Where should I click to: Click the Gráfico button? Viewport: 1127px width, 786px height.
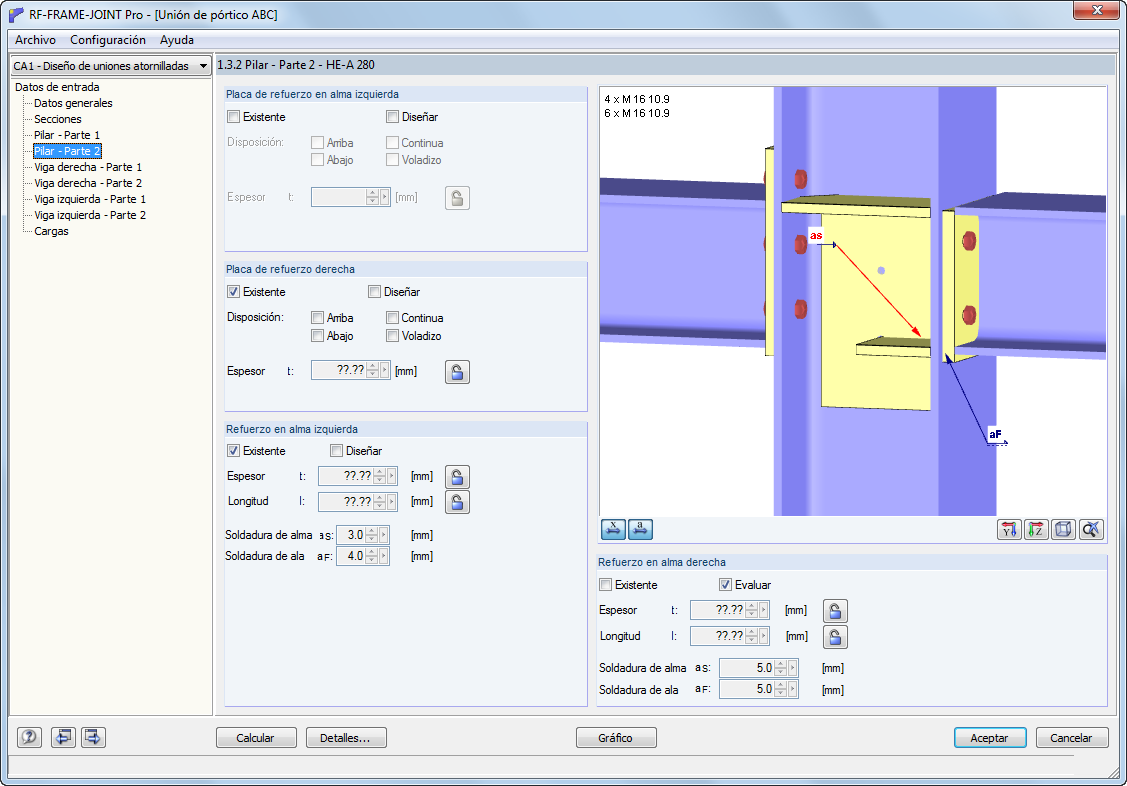(616, 738)
